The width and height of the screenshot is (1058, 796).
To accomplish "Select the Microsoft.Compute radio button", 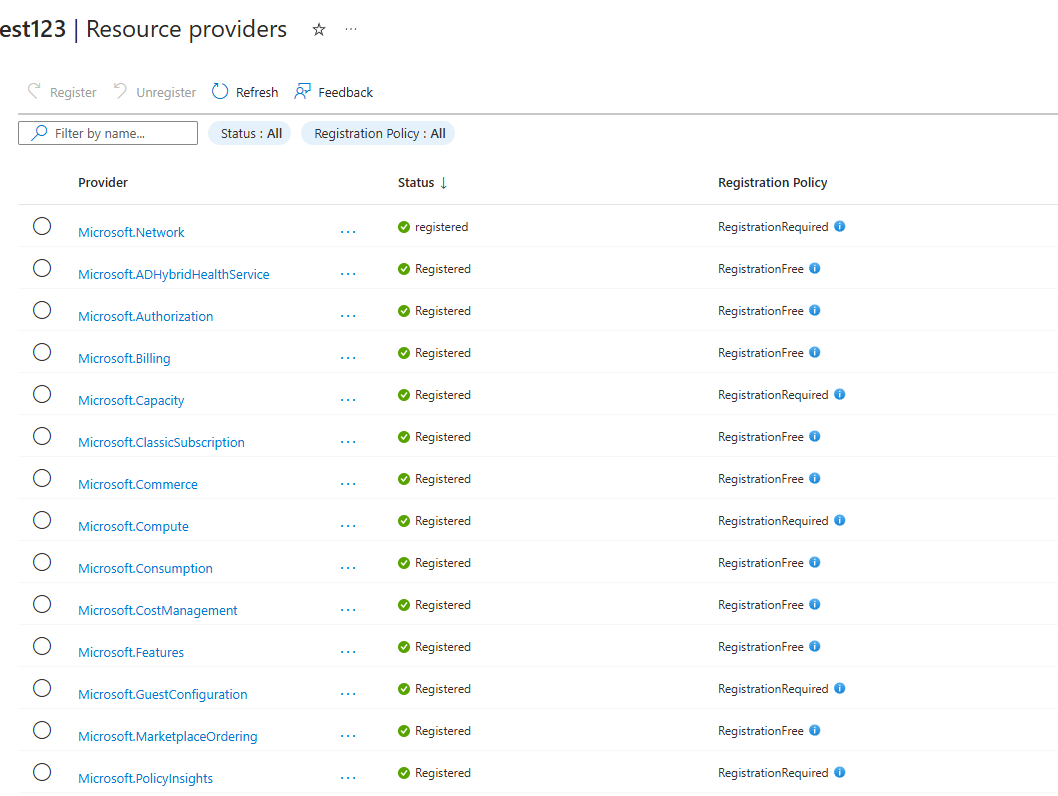I will coord(42,520).
